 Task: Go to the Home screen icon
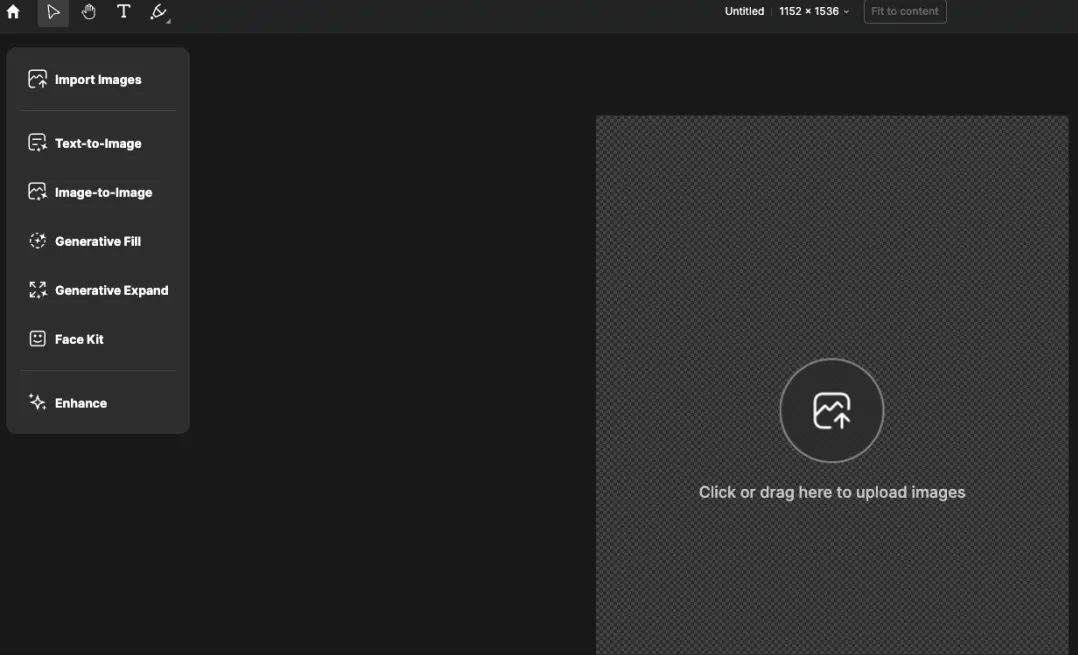tap(13, 12)
